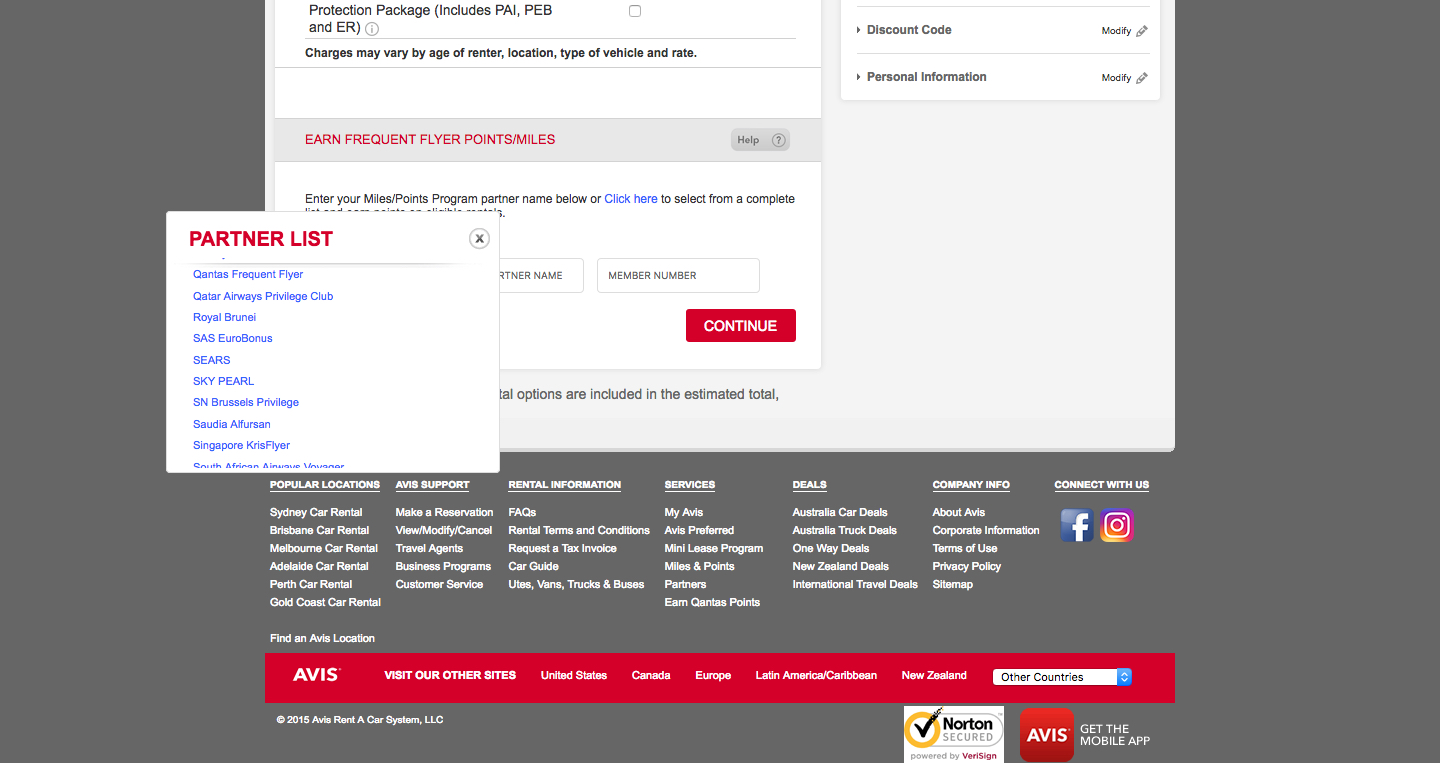Select SEARS from partner list

point(212,360)
